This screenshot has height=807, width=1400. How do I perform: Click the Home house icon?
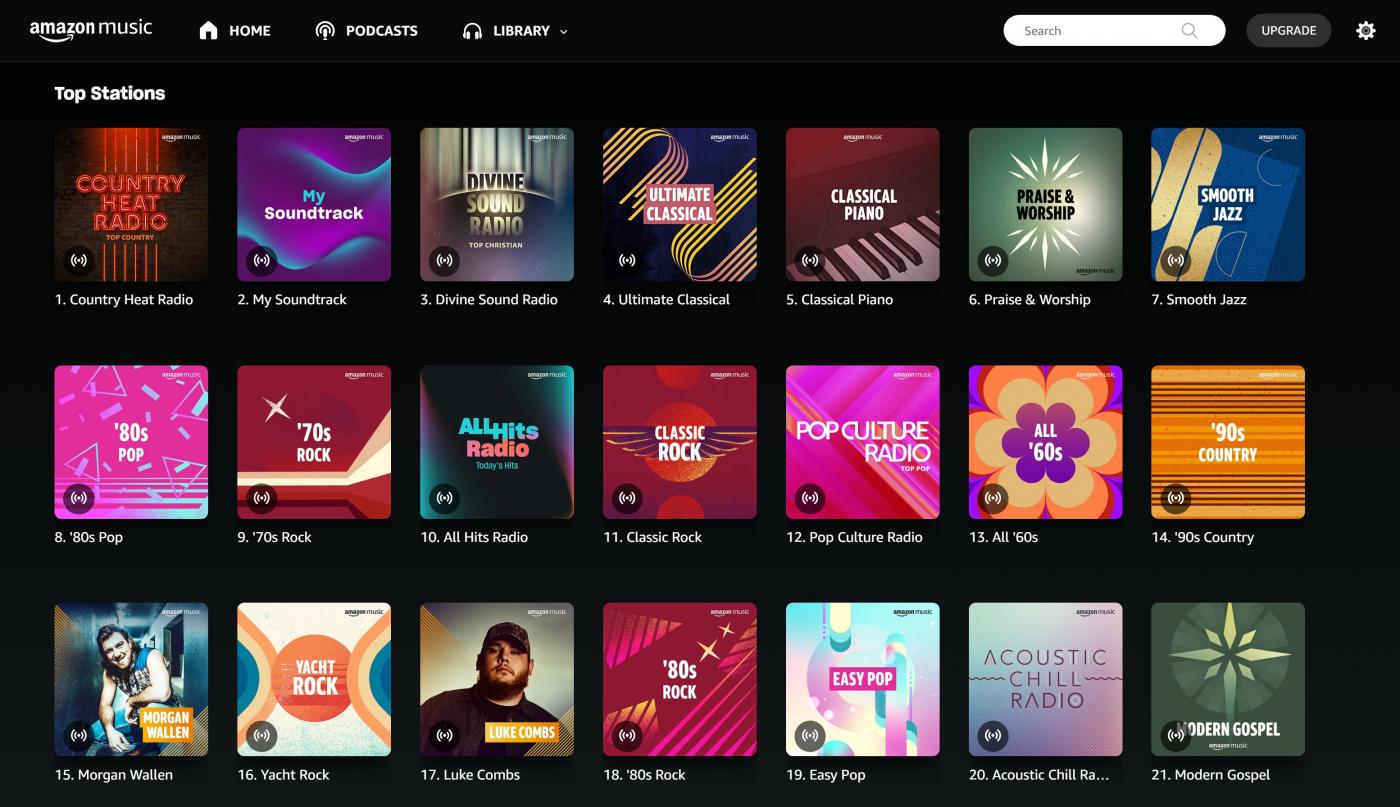point(208,31)
